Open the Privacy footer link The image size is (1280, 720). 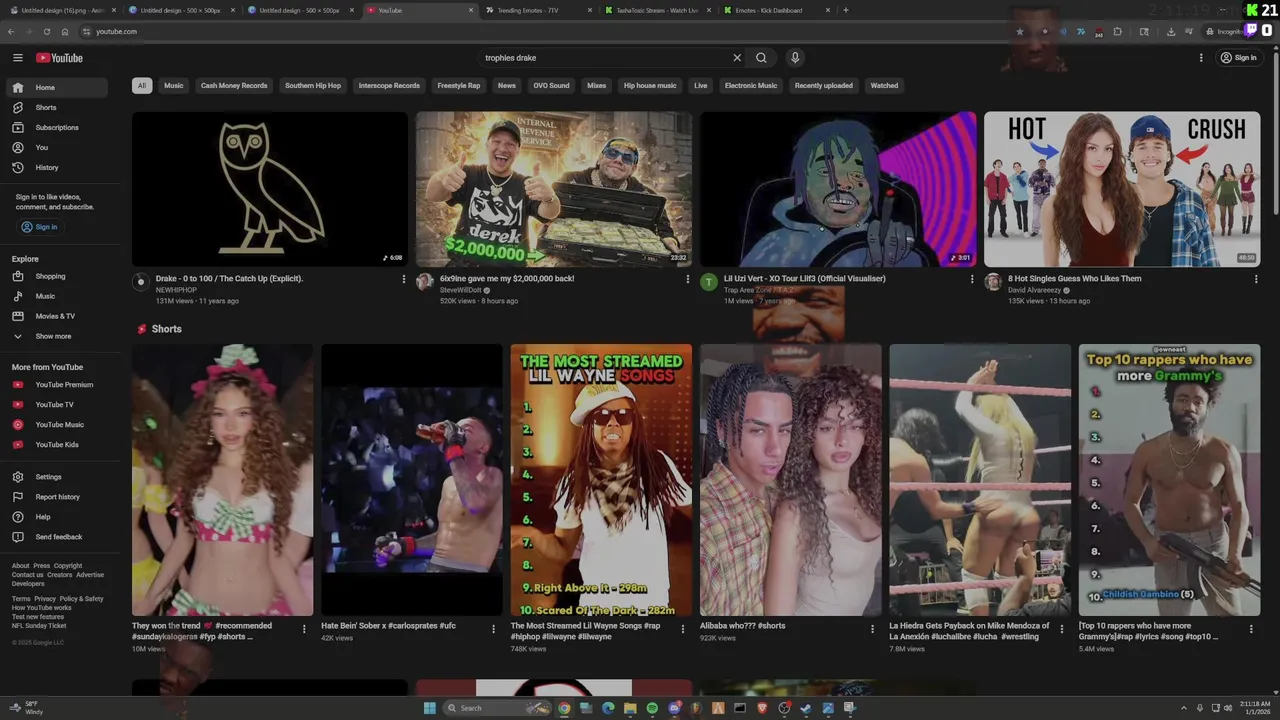(45, 599)
